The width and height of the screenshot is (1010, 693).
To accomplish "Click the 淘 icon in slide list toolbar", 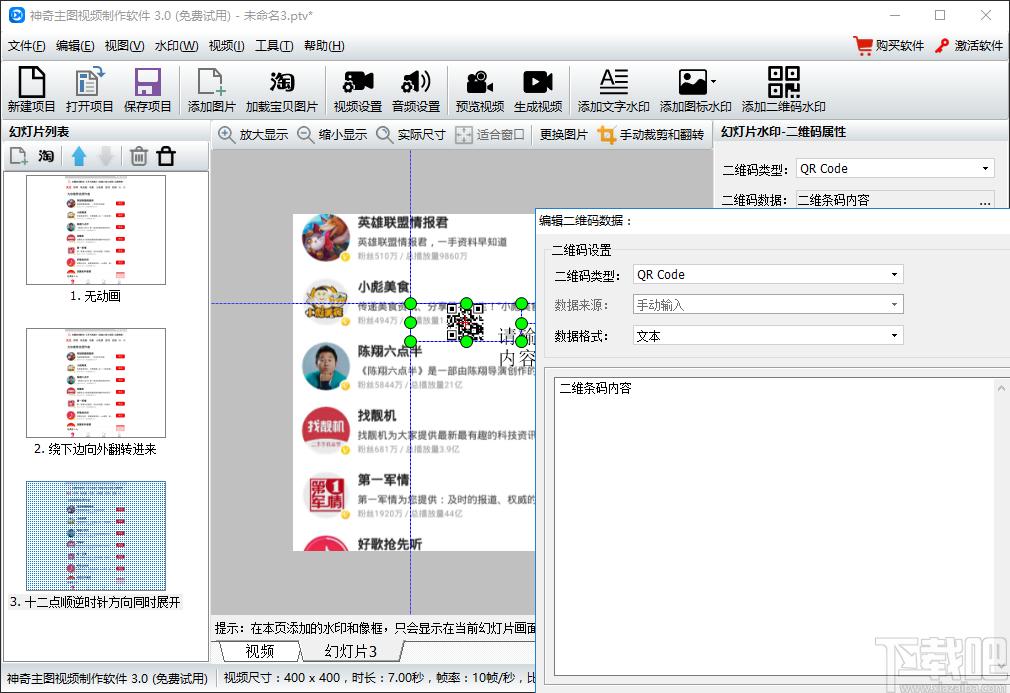I will pyautogui.click(x=46, y=156).
